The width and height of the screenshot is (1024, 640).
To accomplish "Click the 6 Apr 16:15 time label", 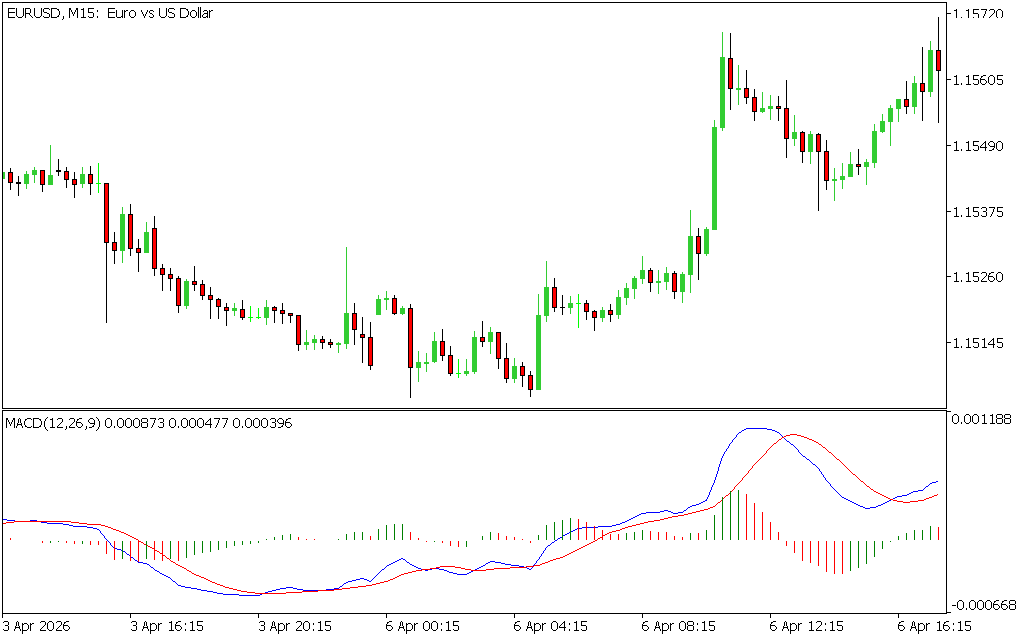I will tap(934, 626).
